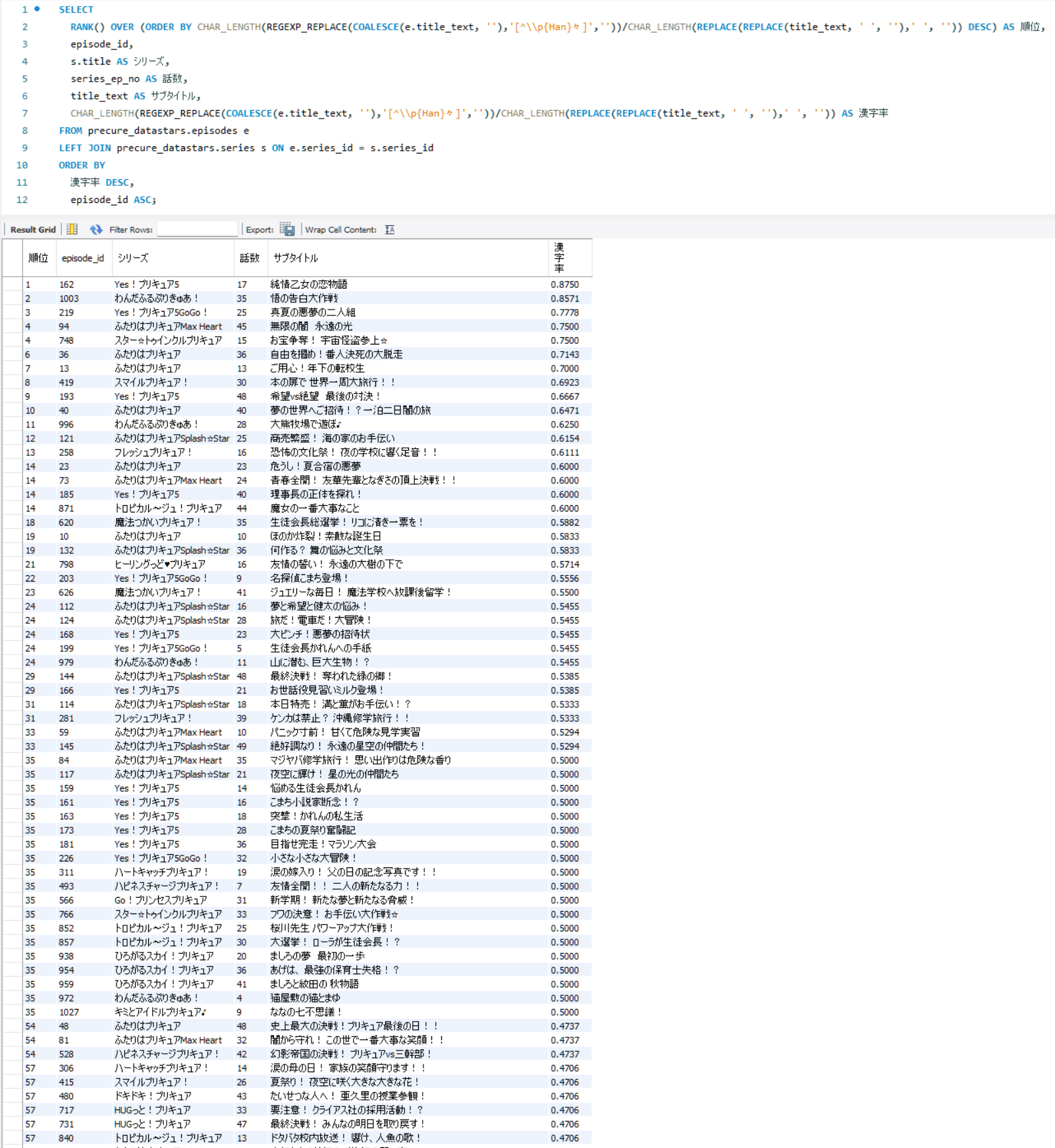The height and width of the screenshot is (1148, 1055).
Task: Refresh the query results
Action: pos(96,229)
